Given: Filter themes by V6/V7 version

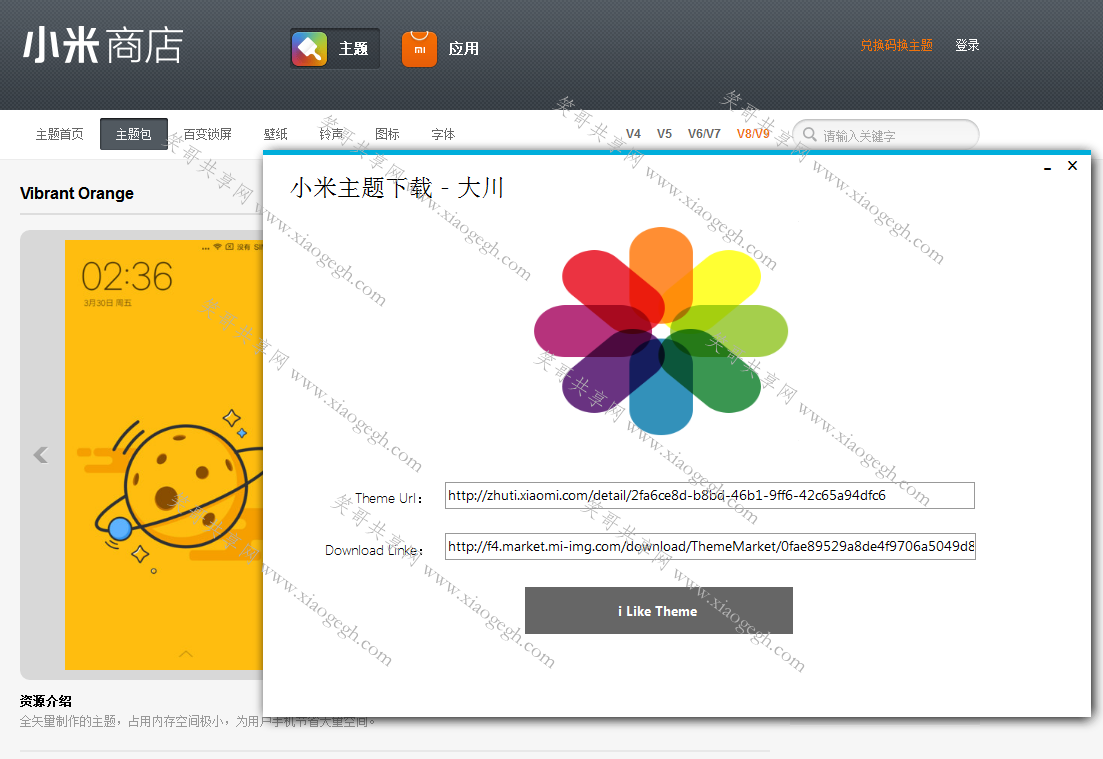Looking at the screenshot, I should (x=704, y=134).
